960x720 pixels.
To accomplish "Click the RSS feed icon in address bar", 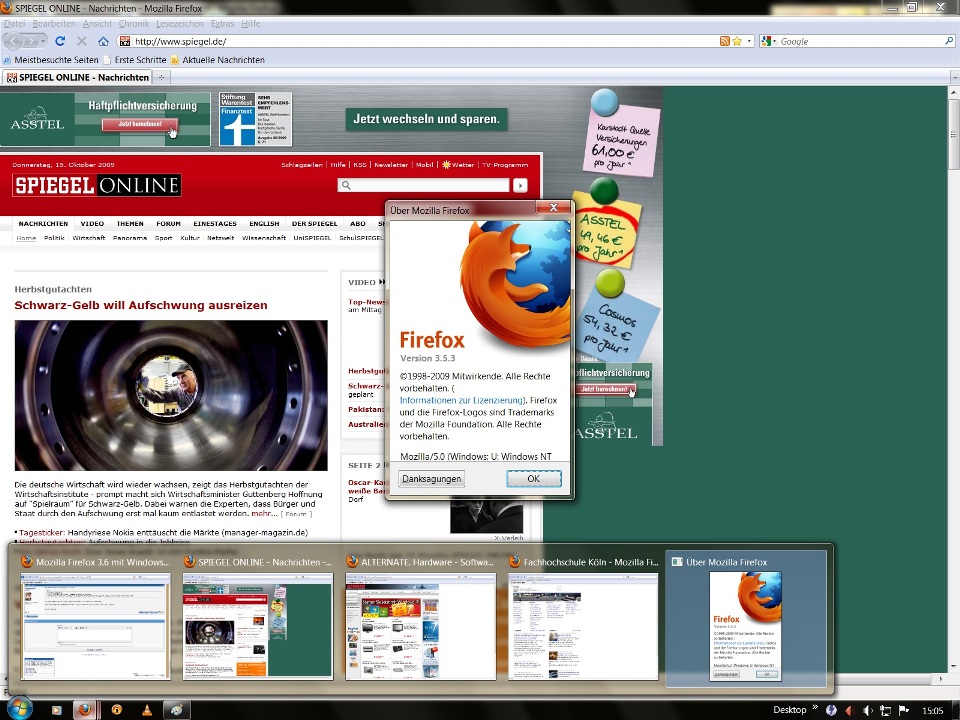I will 725,41.
